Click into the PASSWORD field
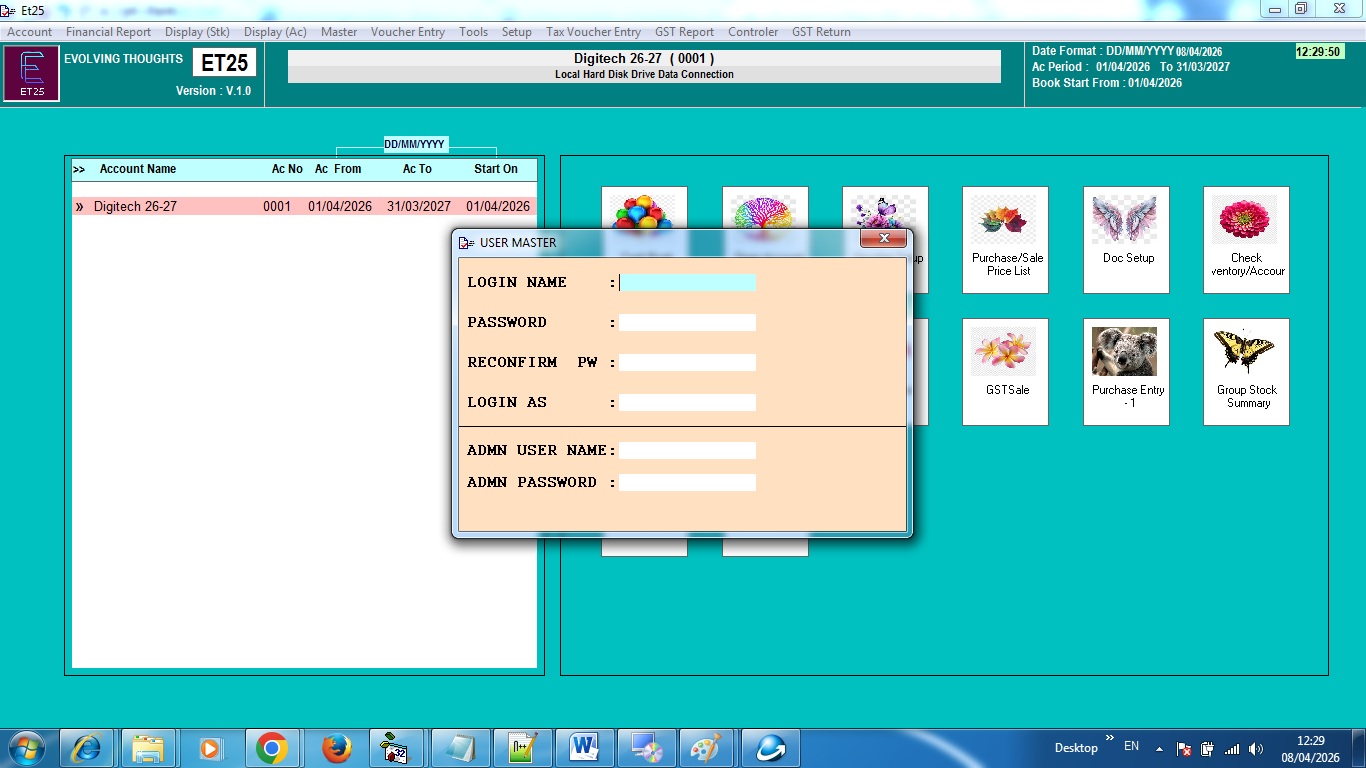The image size is (1366, 768). 687,323
